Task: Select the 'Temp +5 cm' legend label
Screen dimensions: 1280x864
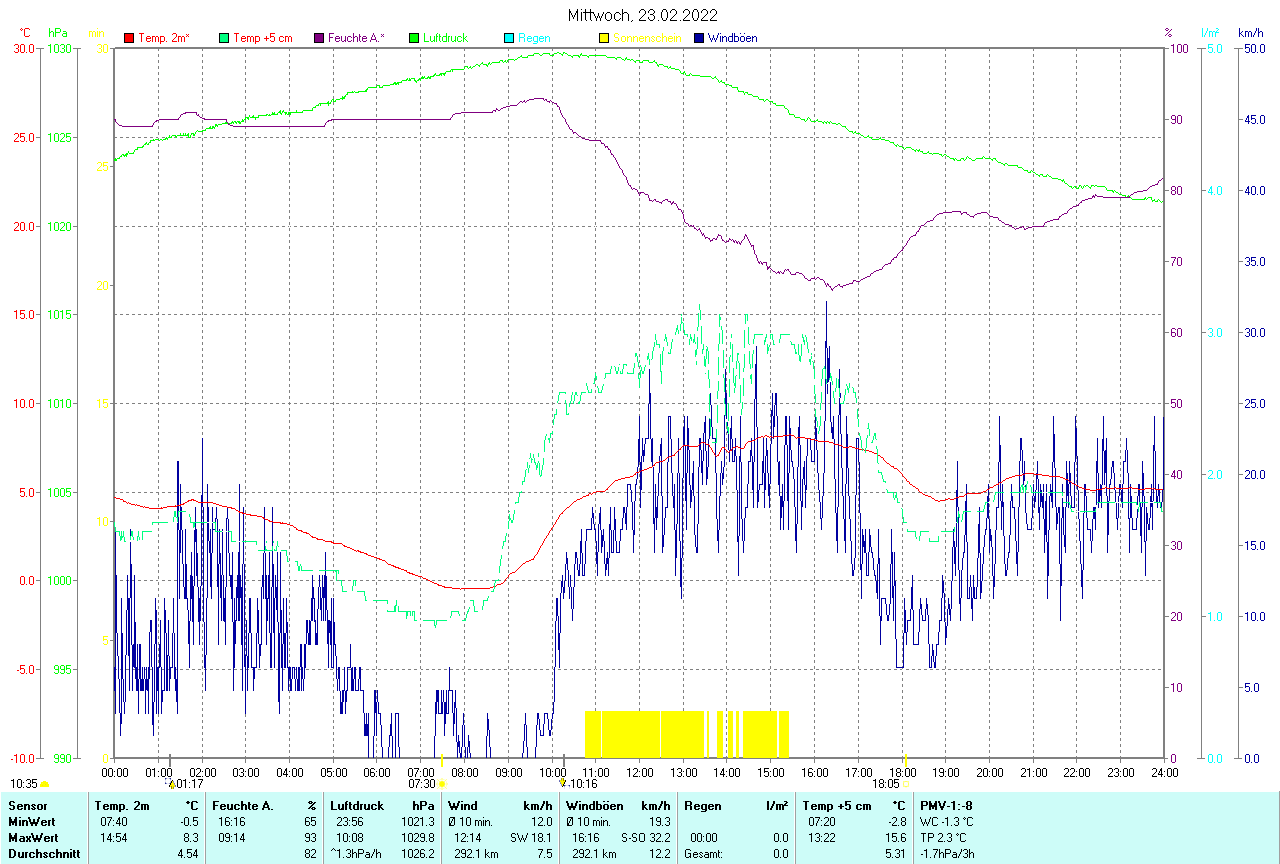Action: tap(263, 38)
